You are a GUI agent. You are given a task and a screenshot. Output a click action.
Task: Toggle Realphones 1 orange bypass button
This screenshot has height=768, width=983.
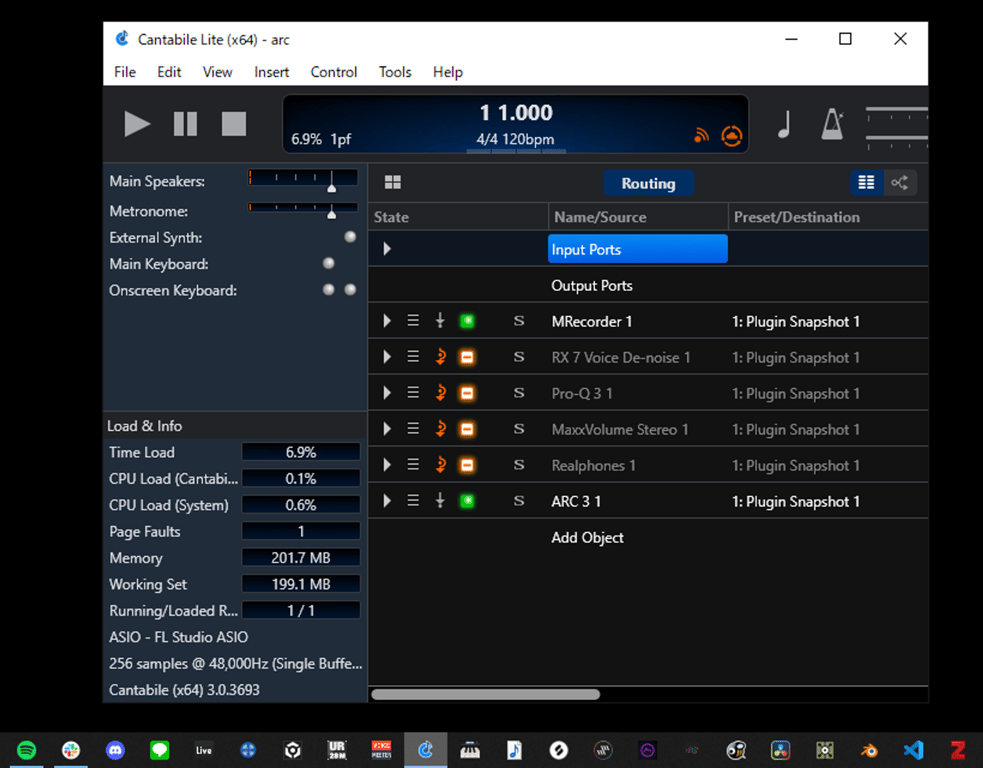467,465
